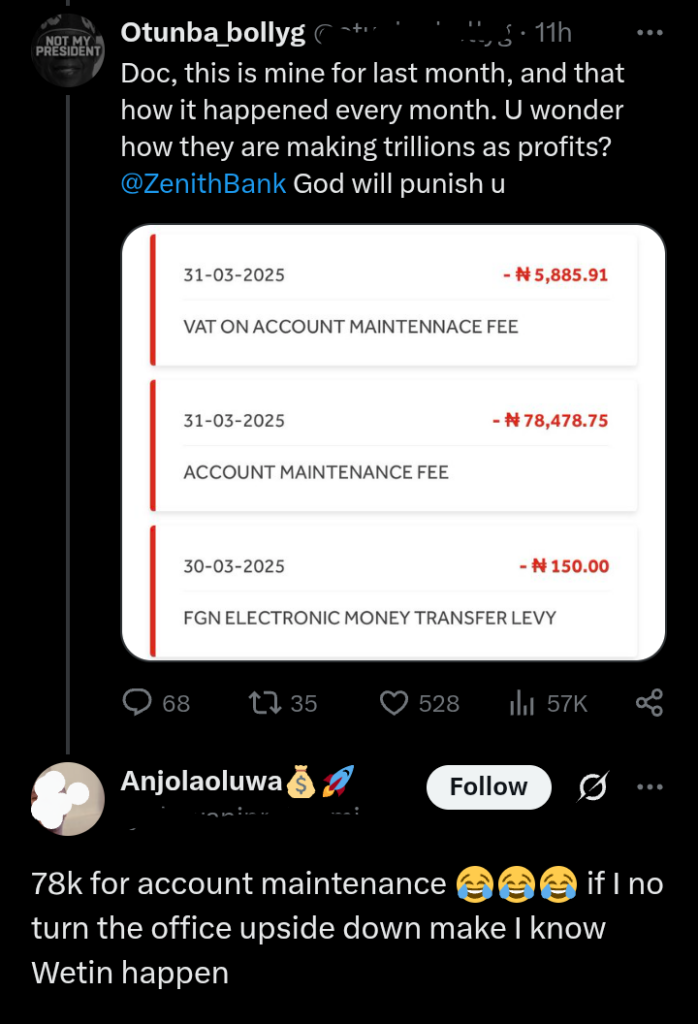Open Anjolaoluwa's profile picture
Viewport: 698px width, 1024px height.
67,799
